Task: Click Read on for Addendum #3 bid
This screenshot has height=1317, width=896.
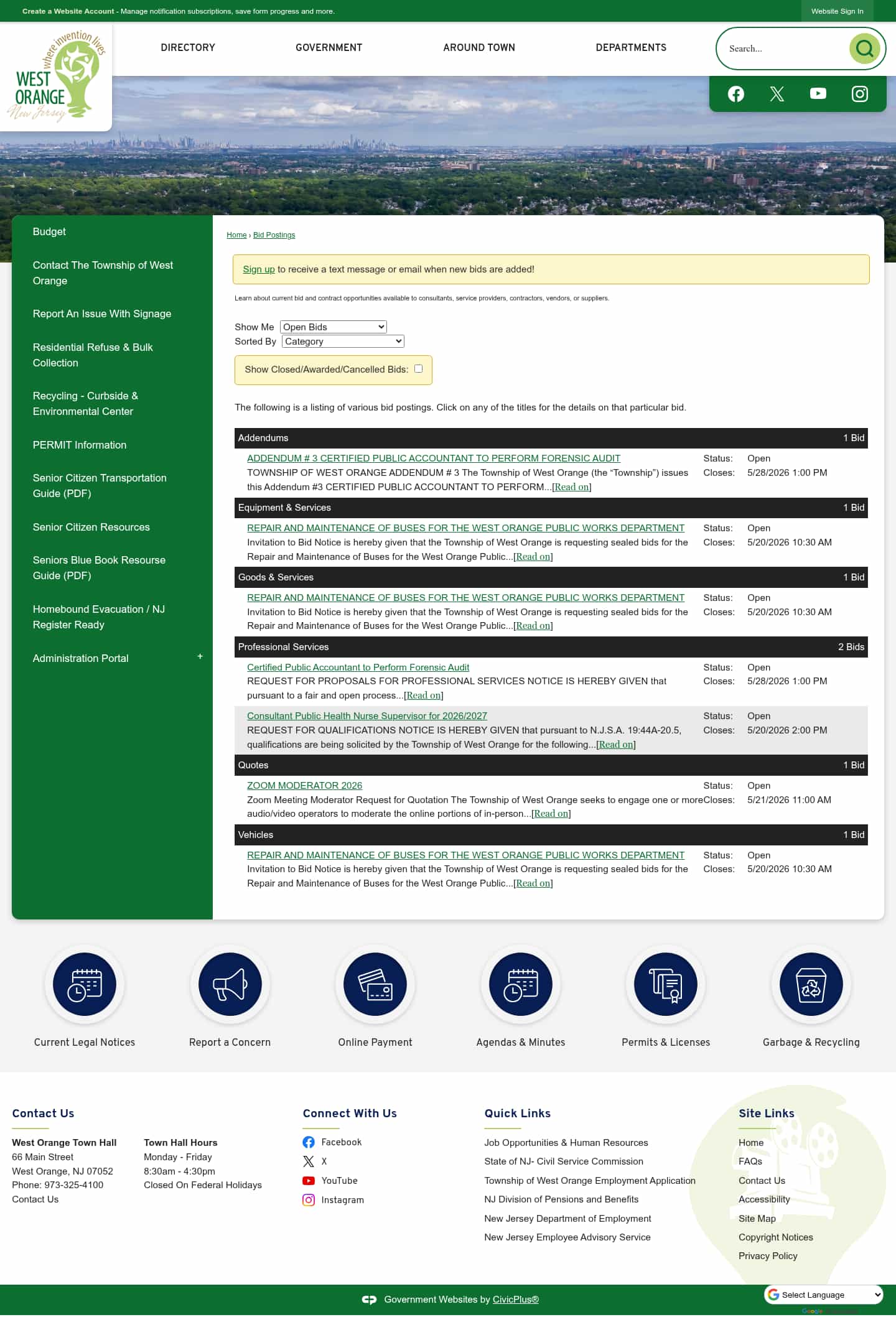Action: coord(572,487)
